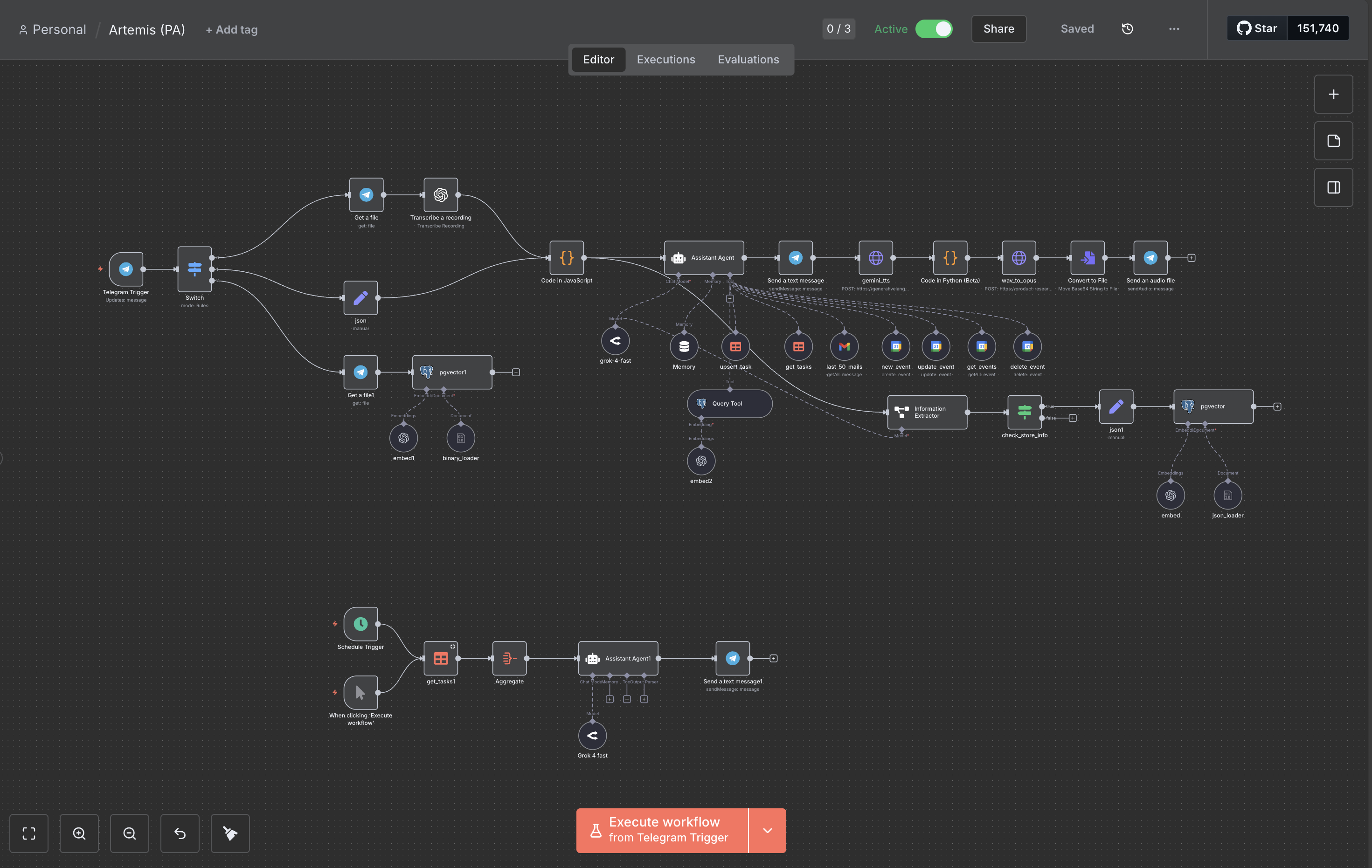Click the Telegram Trigger node icon
This screenshot has height=868, width=1372.
point(126,269)
